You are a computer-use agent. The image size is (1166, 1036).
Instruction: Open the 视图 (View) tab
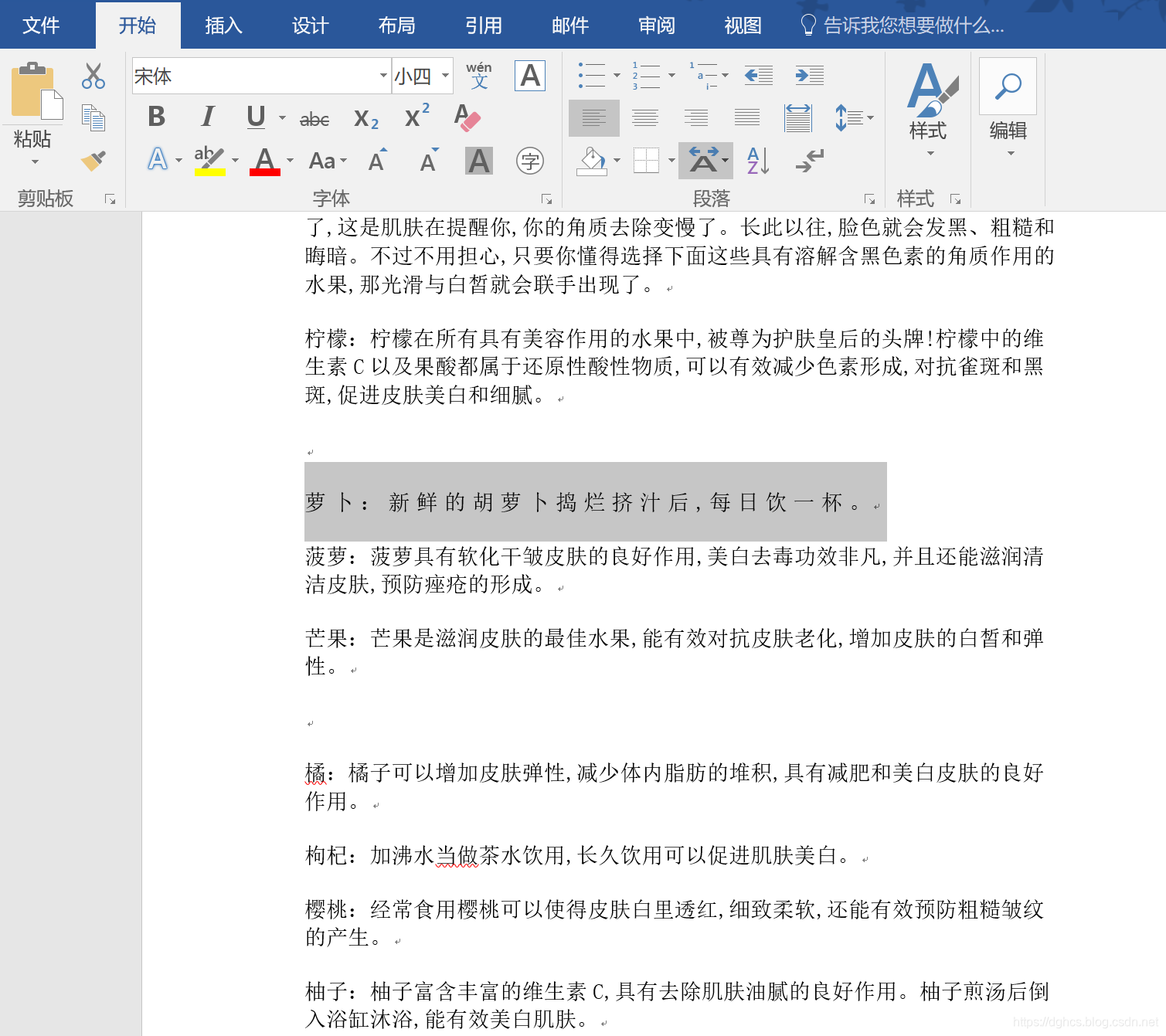pos(743,25)
